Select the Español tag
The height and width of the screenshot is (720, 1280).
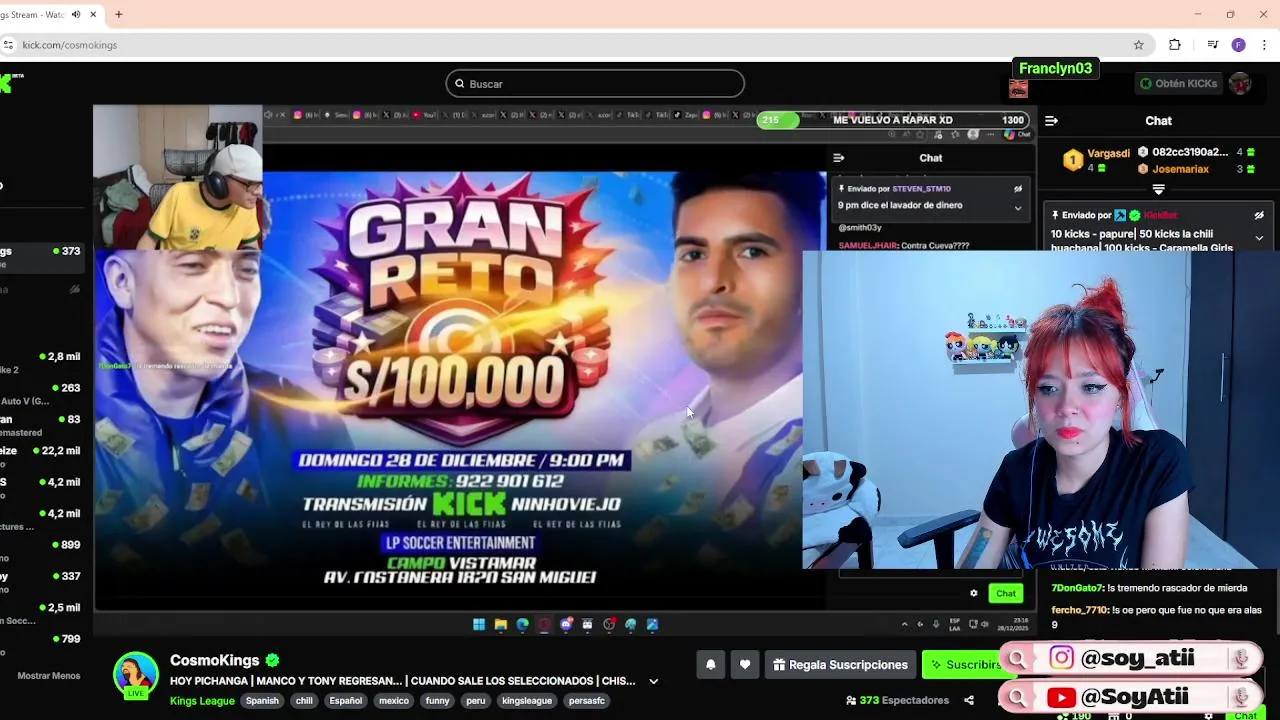pyautogui.click(x=346, y=701)
